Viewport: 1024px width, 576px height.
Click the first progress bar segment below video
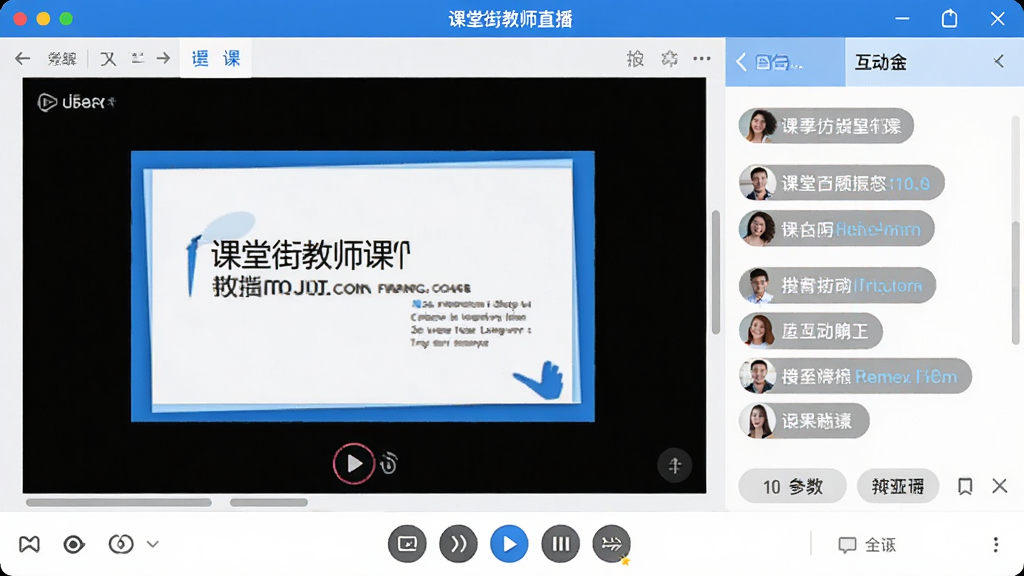(x=119, y=502)
